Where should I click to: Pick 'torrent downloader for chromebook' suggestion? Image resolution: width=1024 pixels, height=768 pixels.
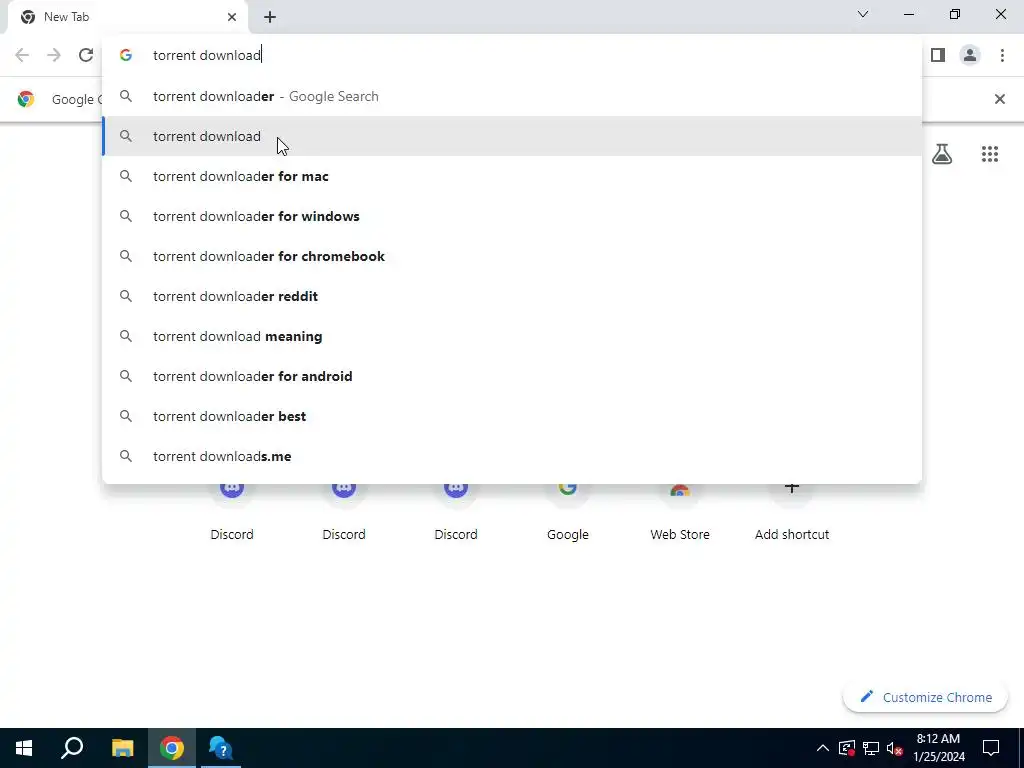[x=512, y=256]
